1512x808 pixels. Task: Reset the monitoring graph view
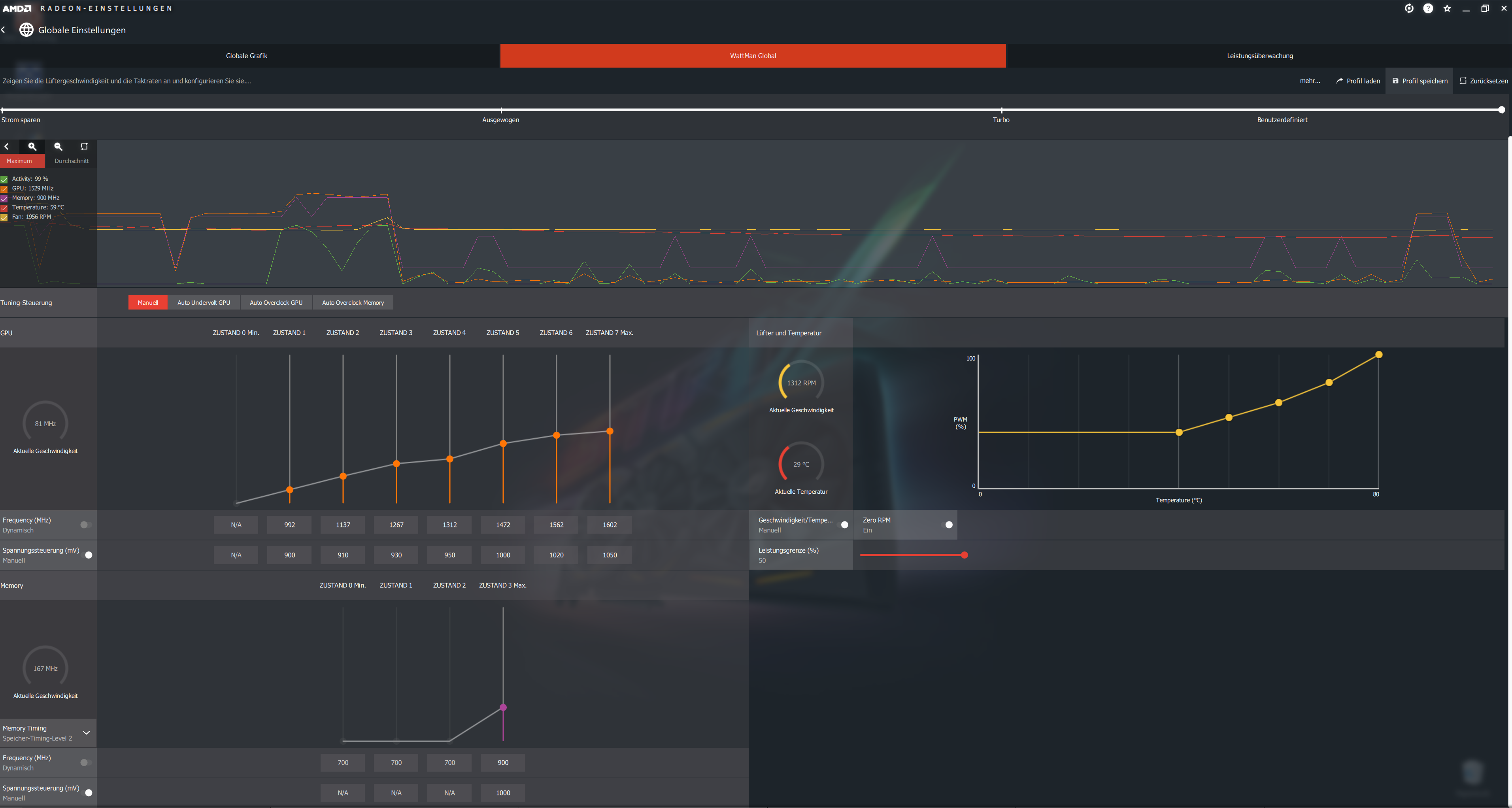pyautogui.click(x=84, y=147)
